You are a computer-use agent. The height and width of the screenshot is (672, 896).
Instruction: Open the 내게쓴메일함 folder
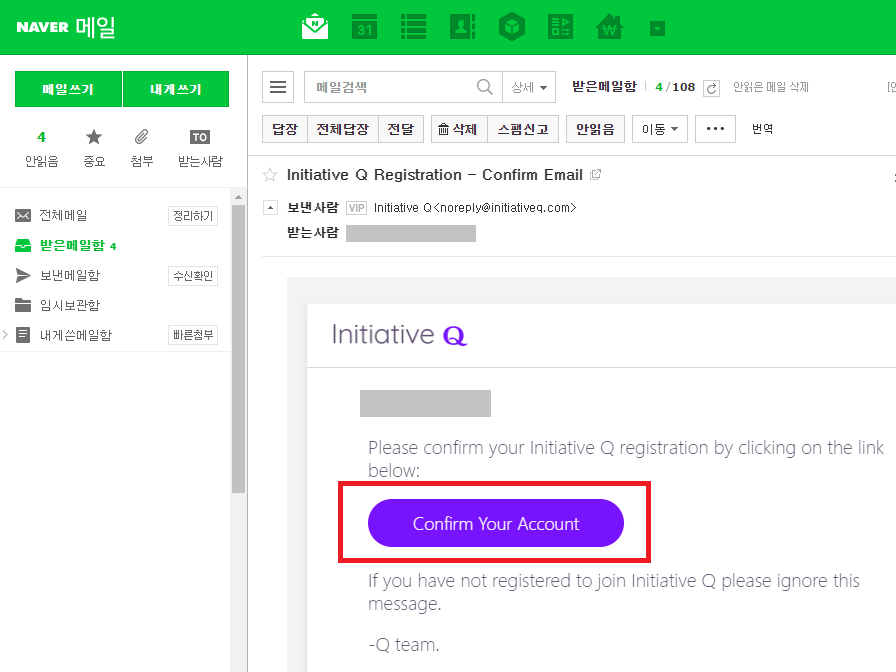[x=75, y=335]
